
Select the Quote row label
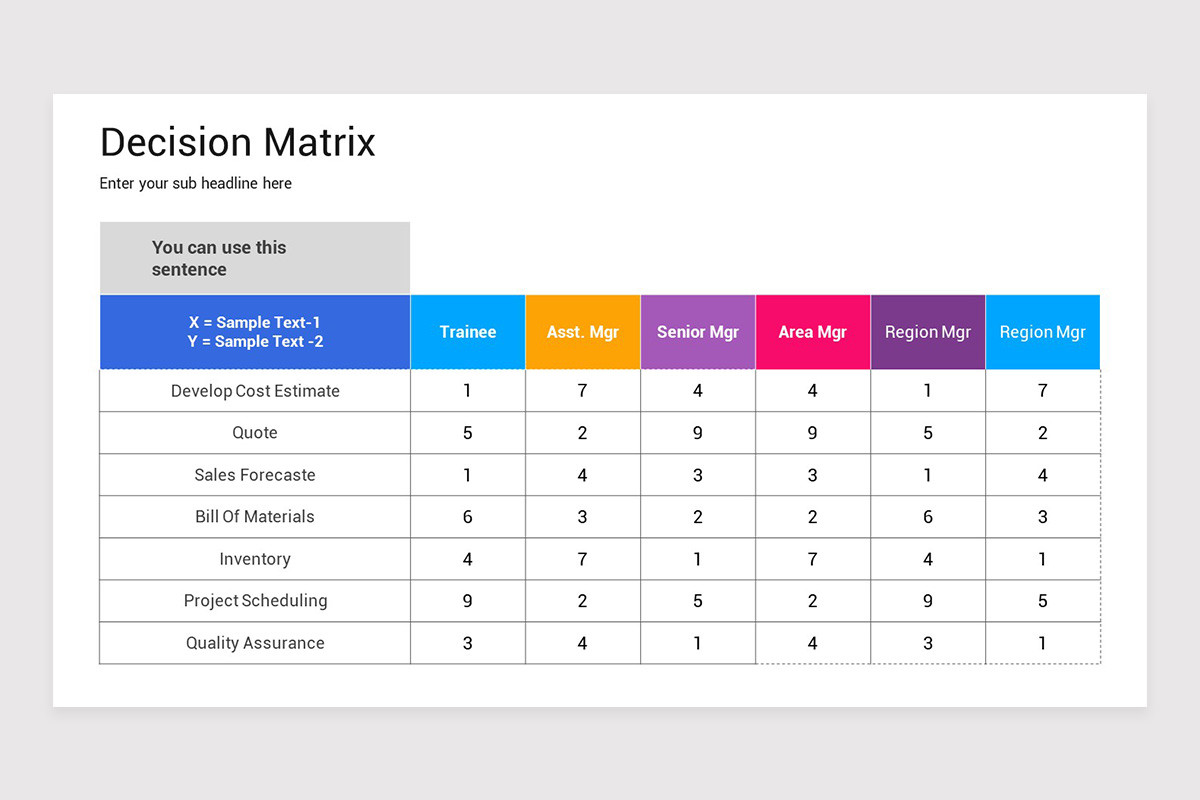[x=255, y=433]
